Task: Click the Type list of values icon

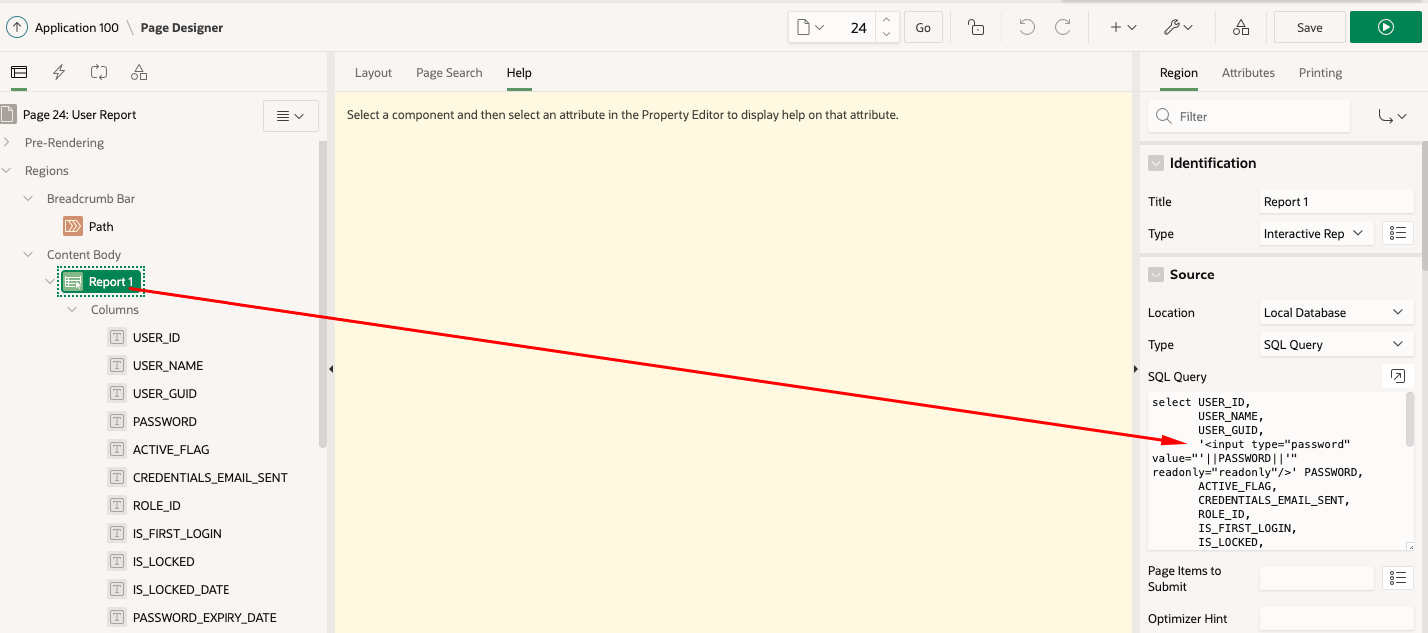Action: (x=1398, y=234)
